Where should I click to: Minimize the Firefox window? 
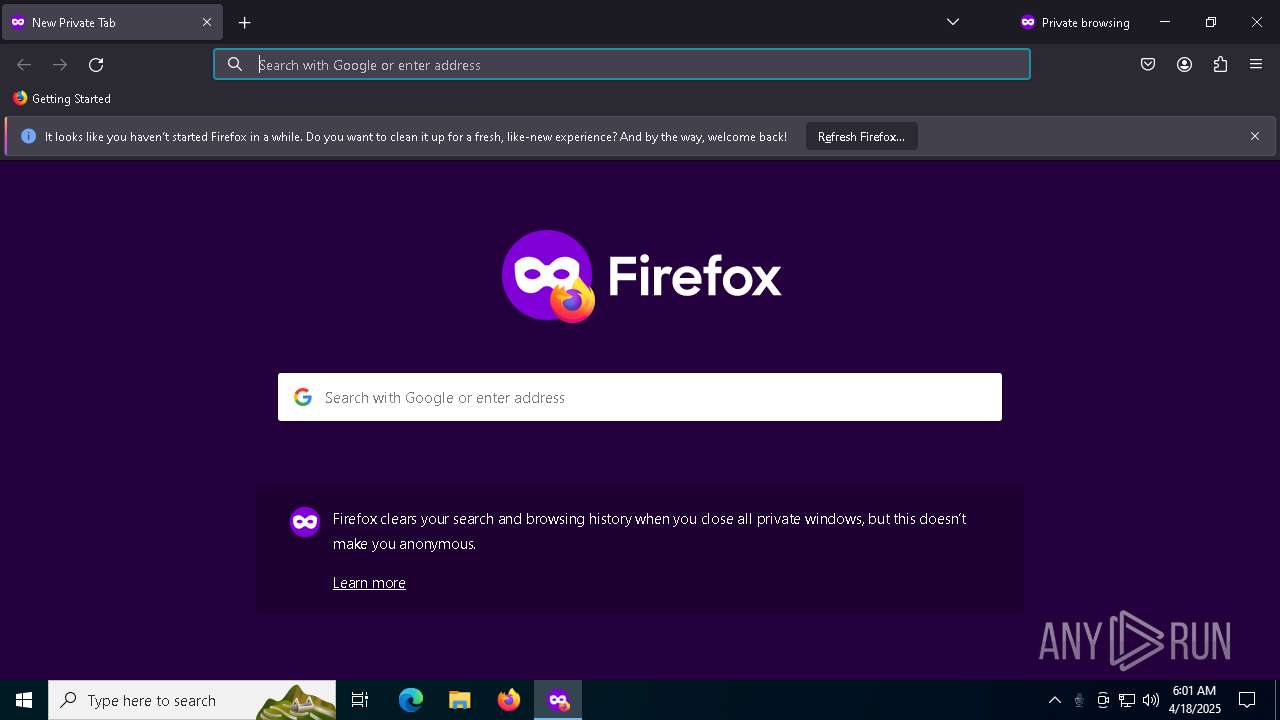pos(1165,22)
